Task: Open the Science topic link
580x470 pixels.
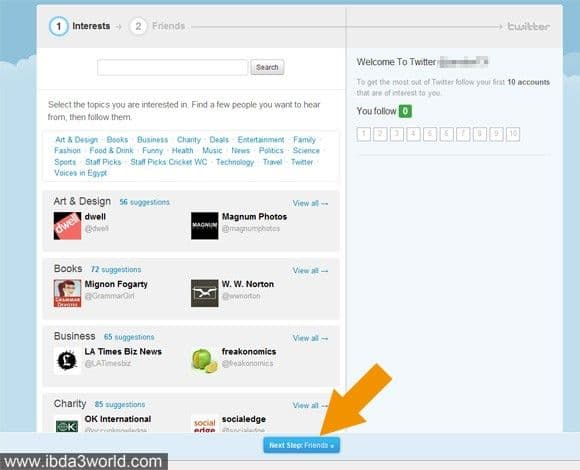Action: (x=306, y=151)
